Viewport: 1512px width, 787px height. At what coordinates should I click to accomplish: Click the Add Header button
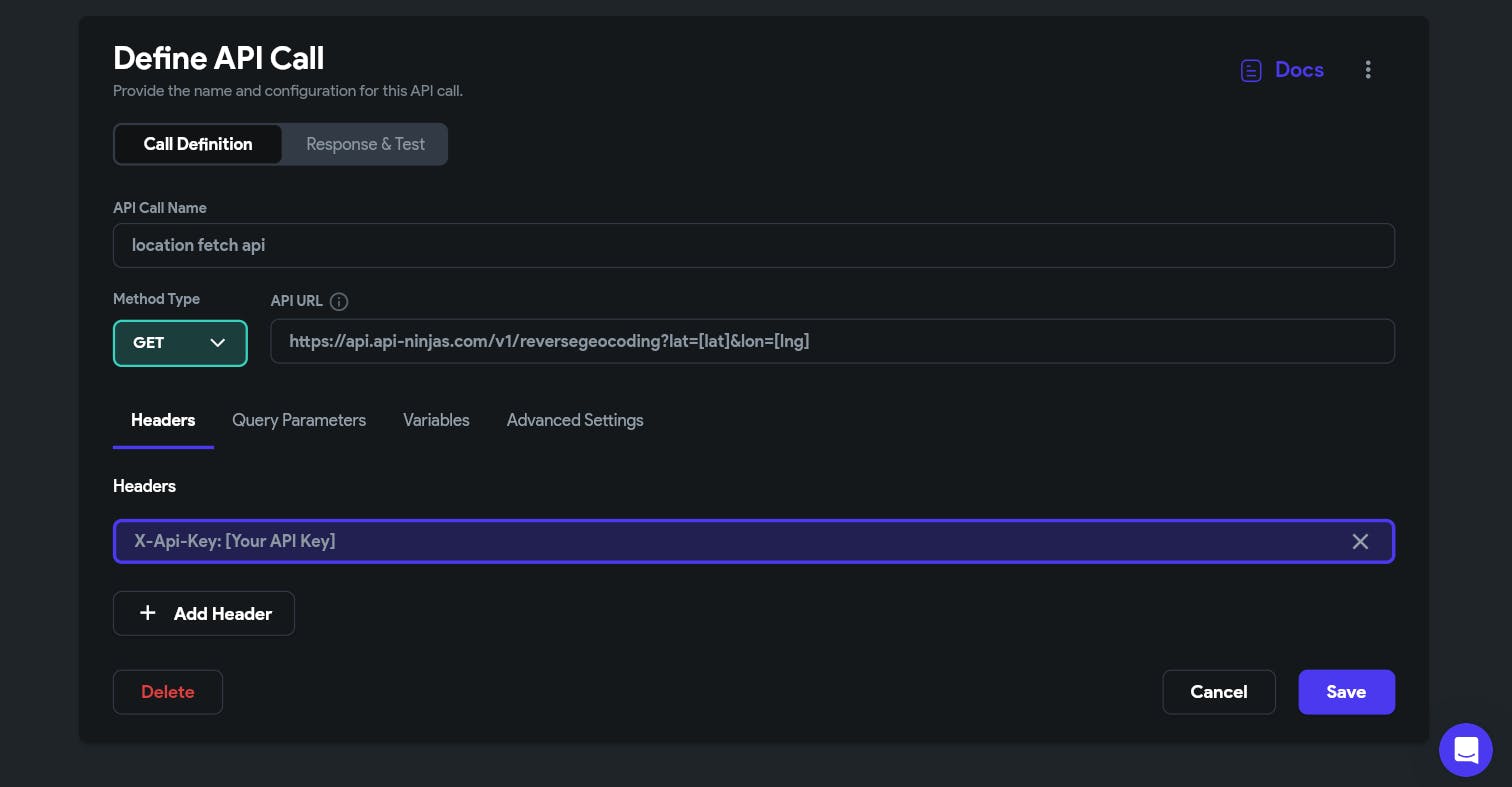[x=204, y=613]
